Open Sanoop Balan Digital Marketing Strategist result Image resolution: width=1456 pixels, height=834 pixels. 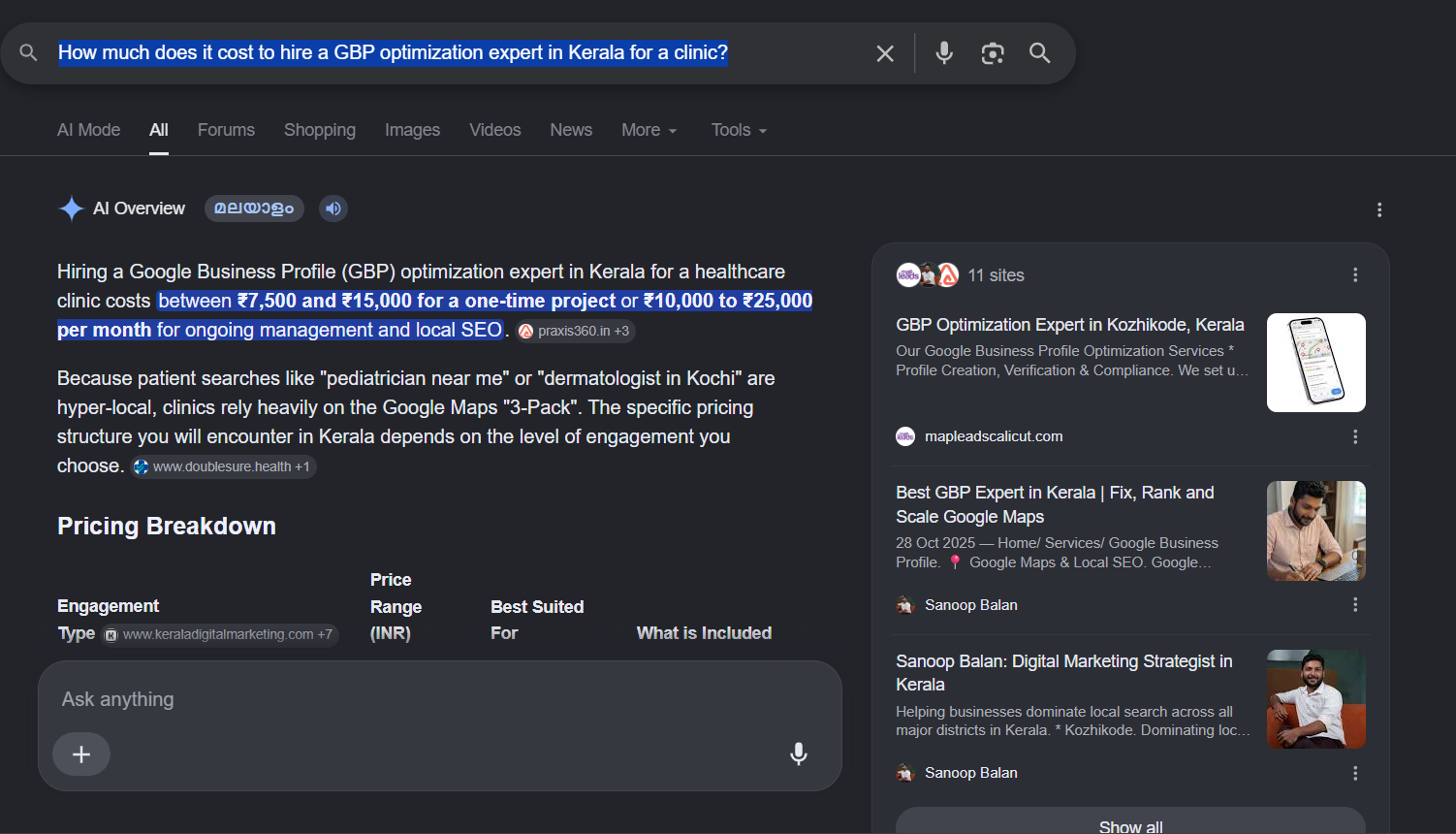1064,672
